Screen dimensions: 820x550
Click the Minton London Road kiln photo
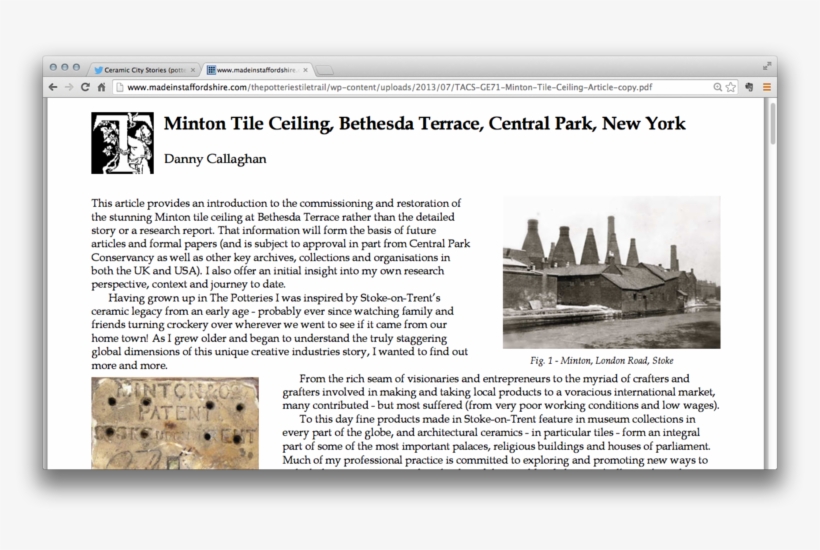[x=611, y=272]
